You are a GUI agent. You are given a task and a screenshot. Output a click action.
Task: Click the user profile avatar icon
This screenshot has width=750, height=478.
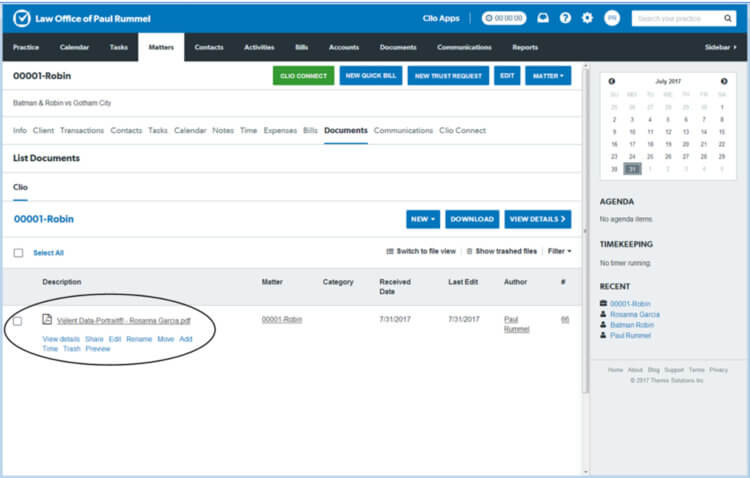click(612, 18)
